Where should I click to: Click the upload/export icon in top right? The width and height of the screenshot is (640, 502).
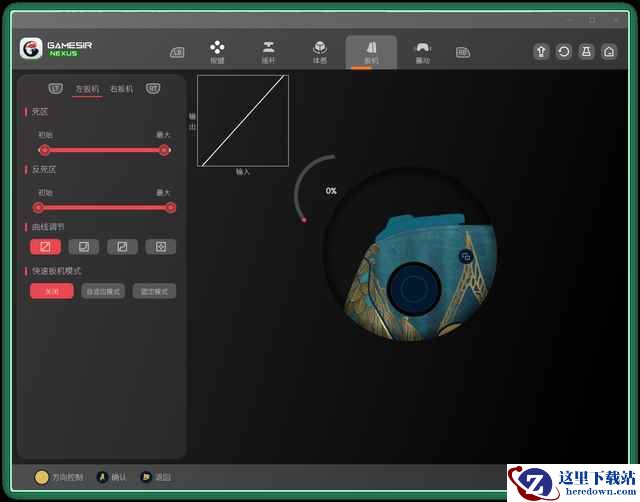coord(542,52)
